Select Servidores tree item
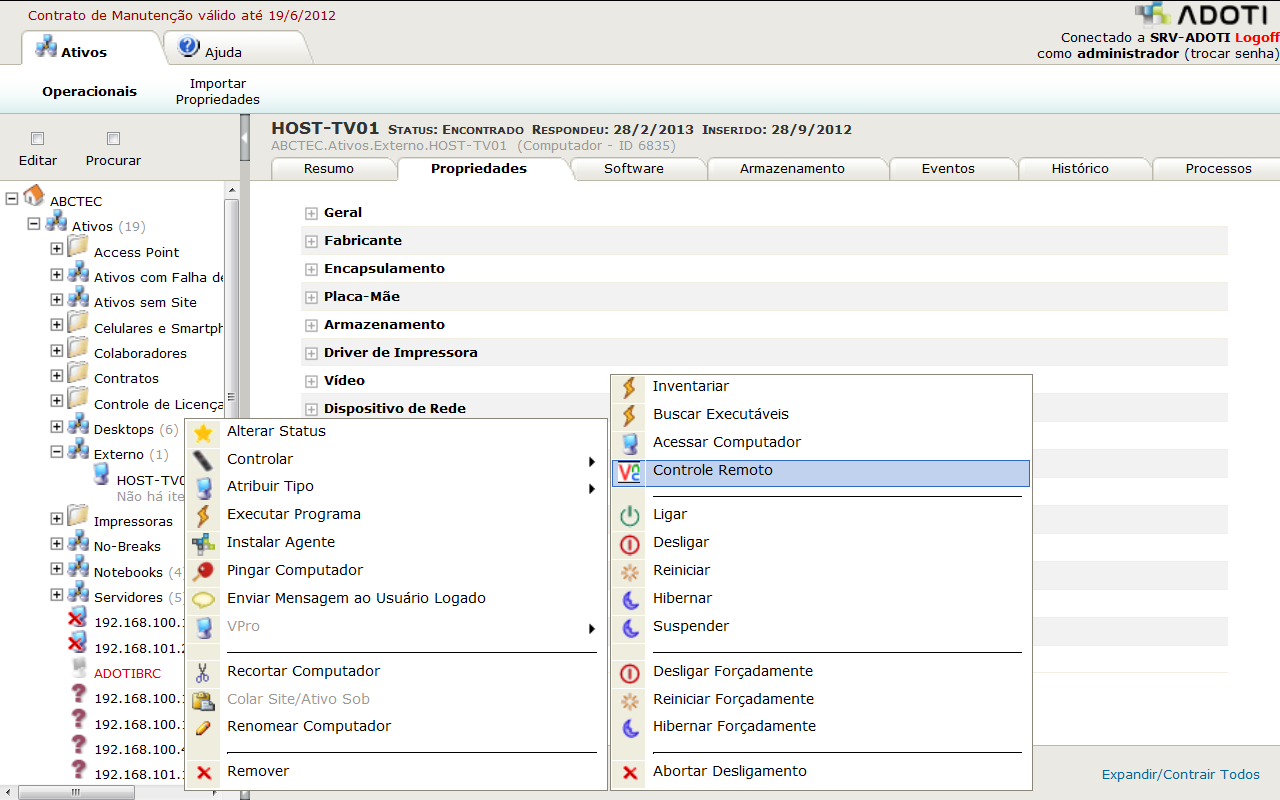The width and height of the screenshot is (1280, 800). (x=128, y=598)
